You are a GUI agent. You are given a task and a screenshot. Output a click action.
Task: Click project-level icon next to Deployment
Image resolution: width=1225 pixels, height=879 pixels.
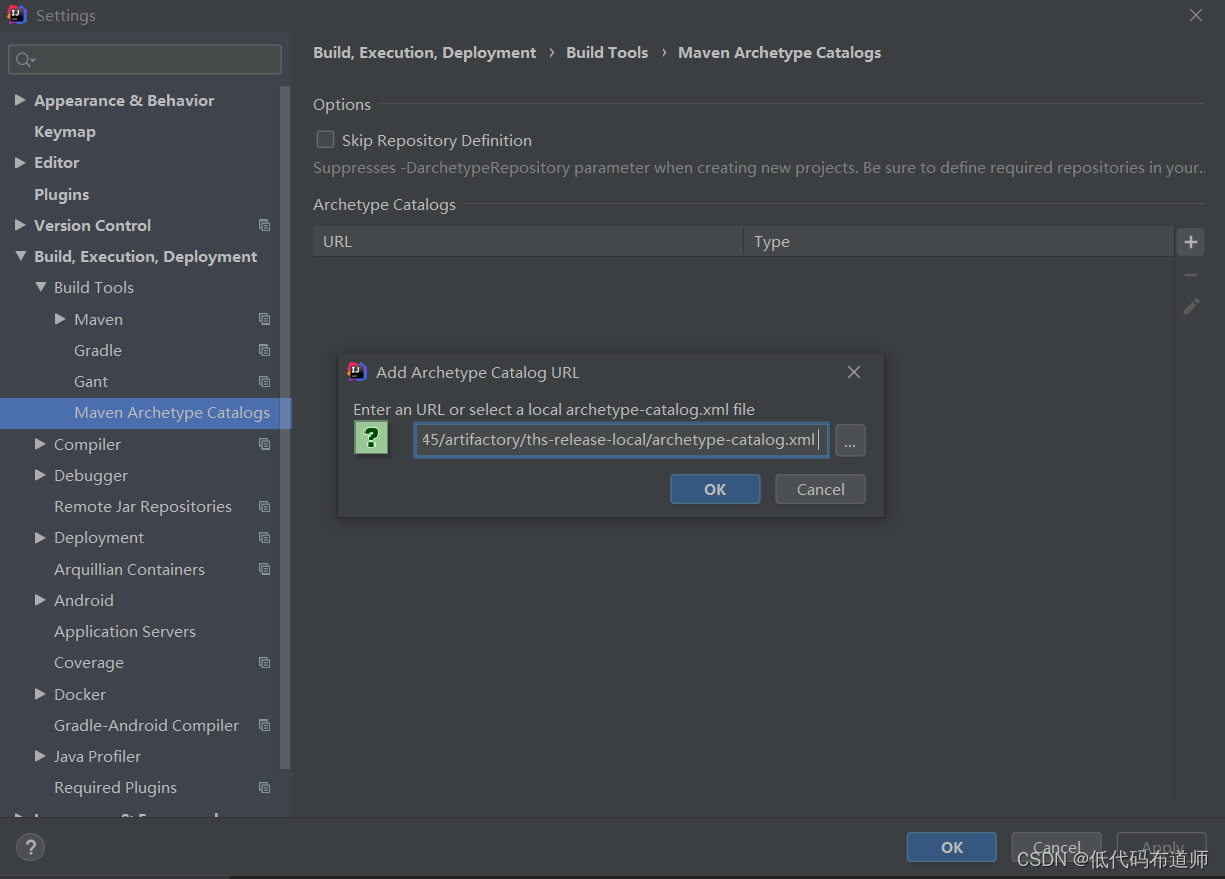264,537
